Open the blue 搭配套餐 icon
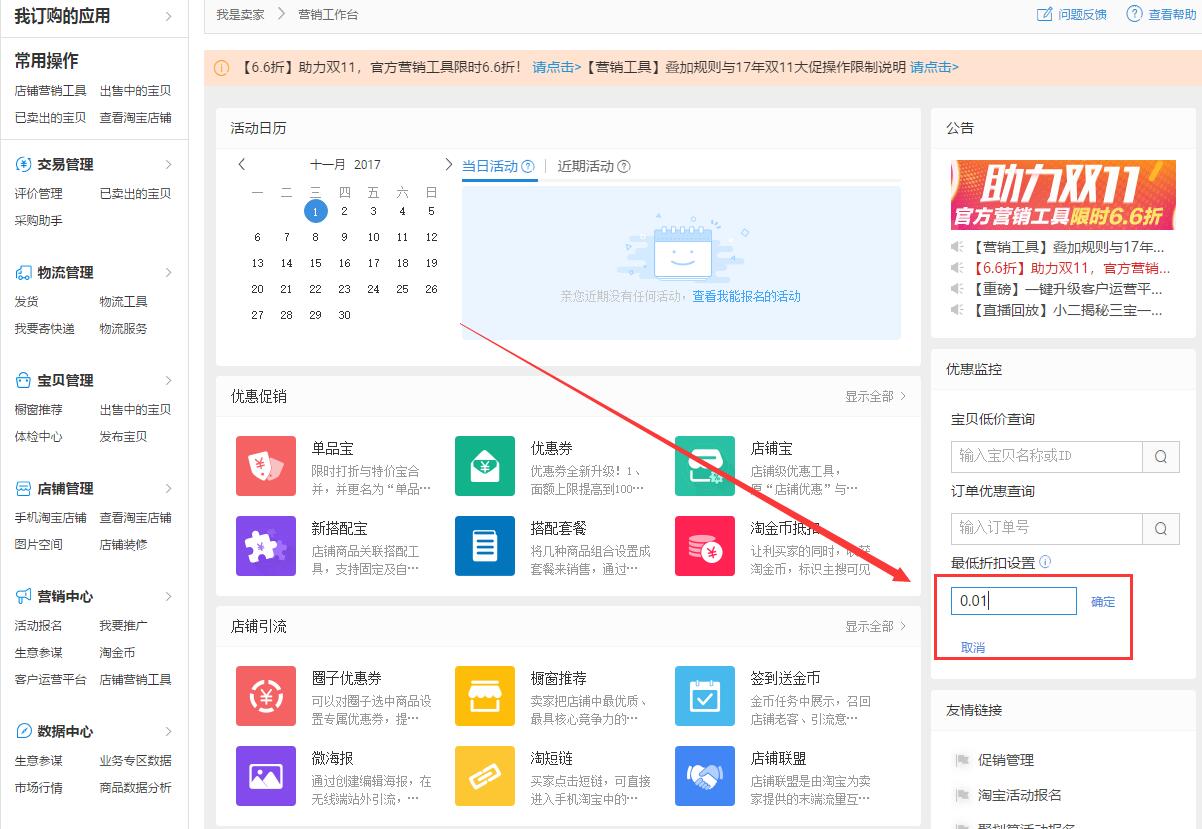 coord(485,546)
